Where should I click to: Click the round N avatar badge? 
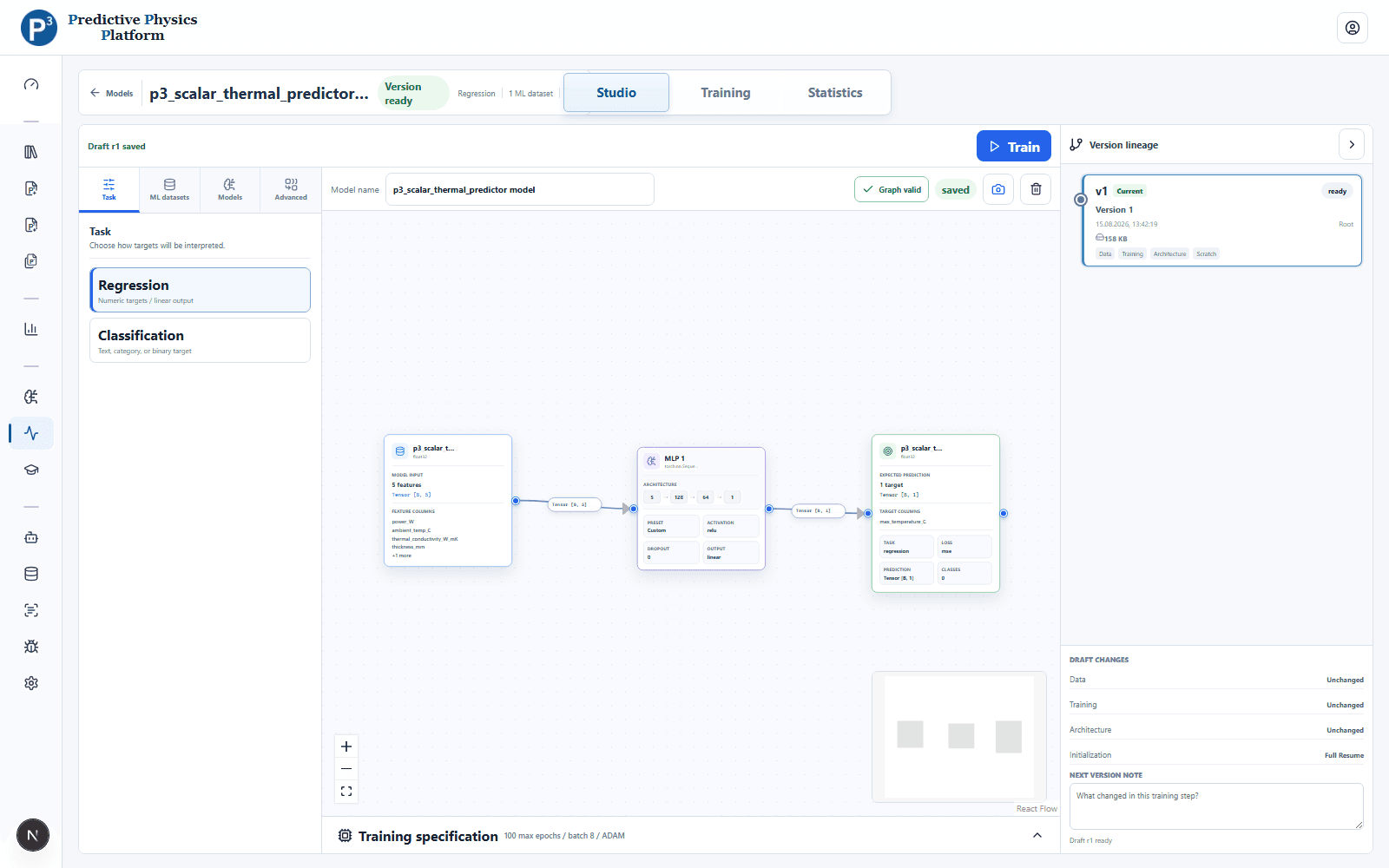33,836
